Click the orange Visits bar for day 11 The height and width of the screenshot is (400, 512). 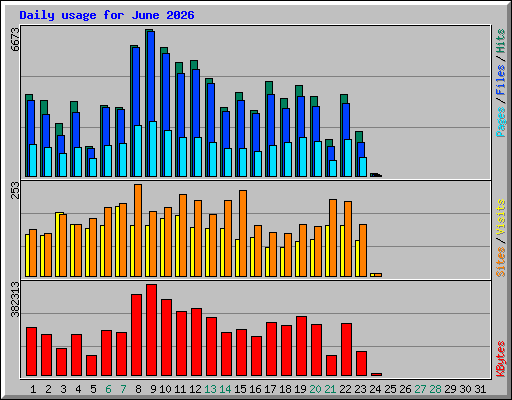[183, 235]
